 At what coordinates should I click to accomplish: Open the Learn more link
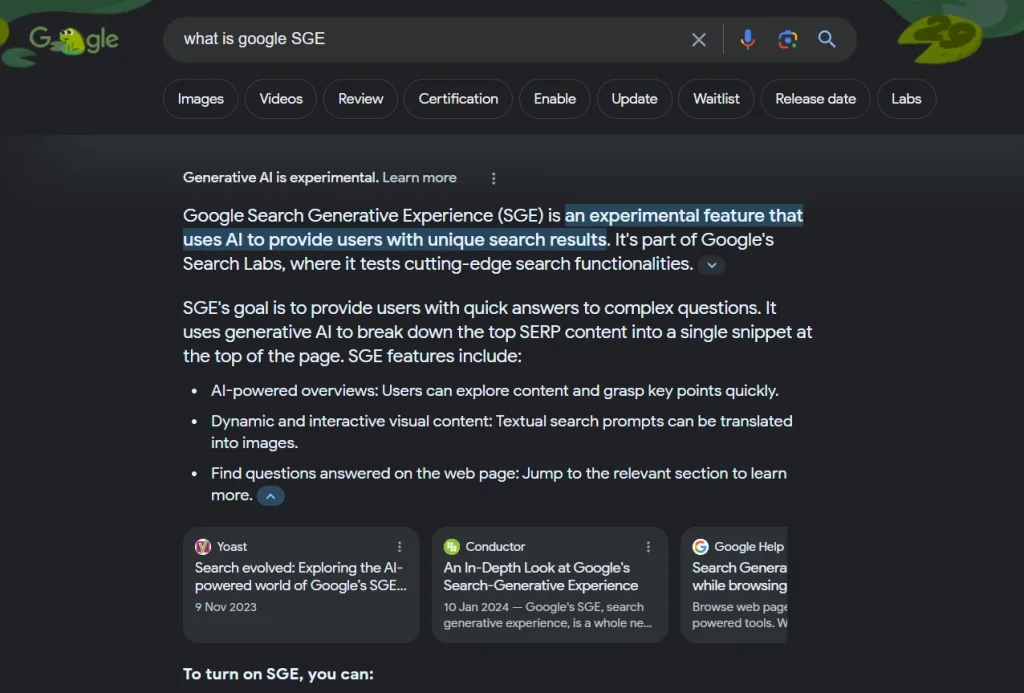click(x=419, y=177)
